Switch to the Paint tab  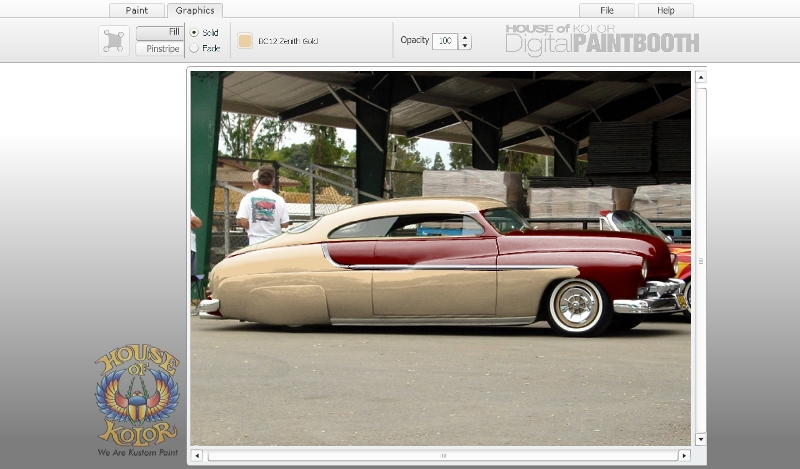coord(137,10)
